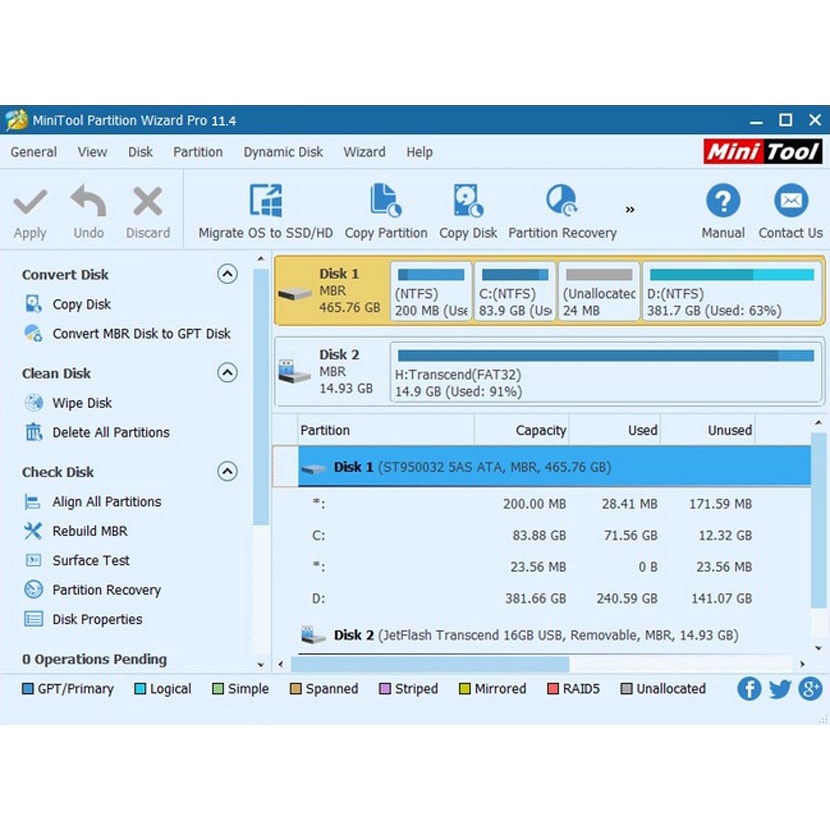The width and height of the screenshot is (830, 830).
Task: Click the Mirrored legend swatch
Action: point(464,689)
